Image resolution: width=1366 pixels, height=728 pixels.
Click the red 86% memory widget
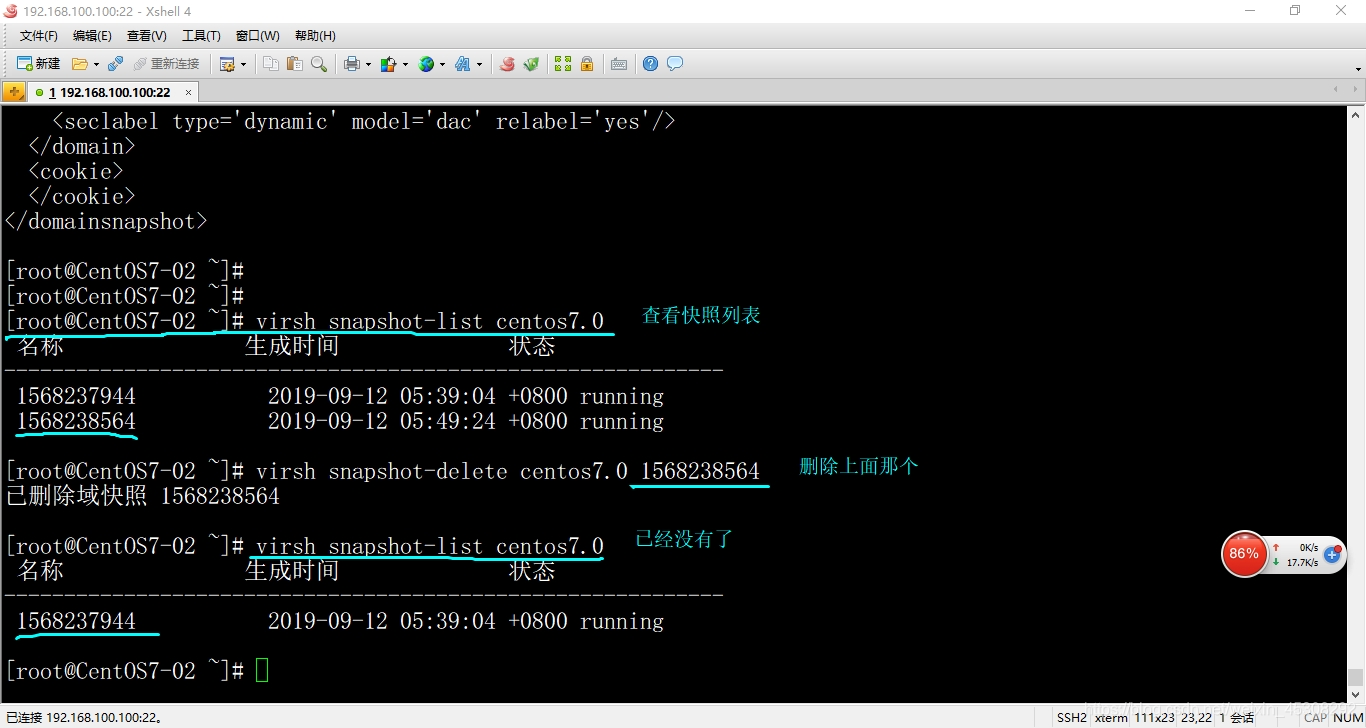1244,553
